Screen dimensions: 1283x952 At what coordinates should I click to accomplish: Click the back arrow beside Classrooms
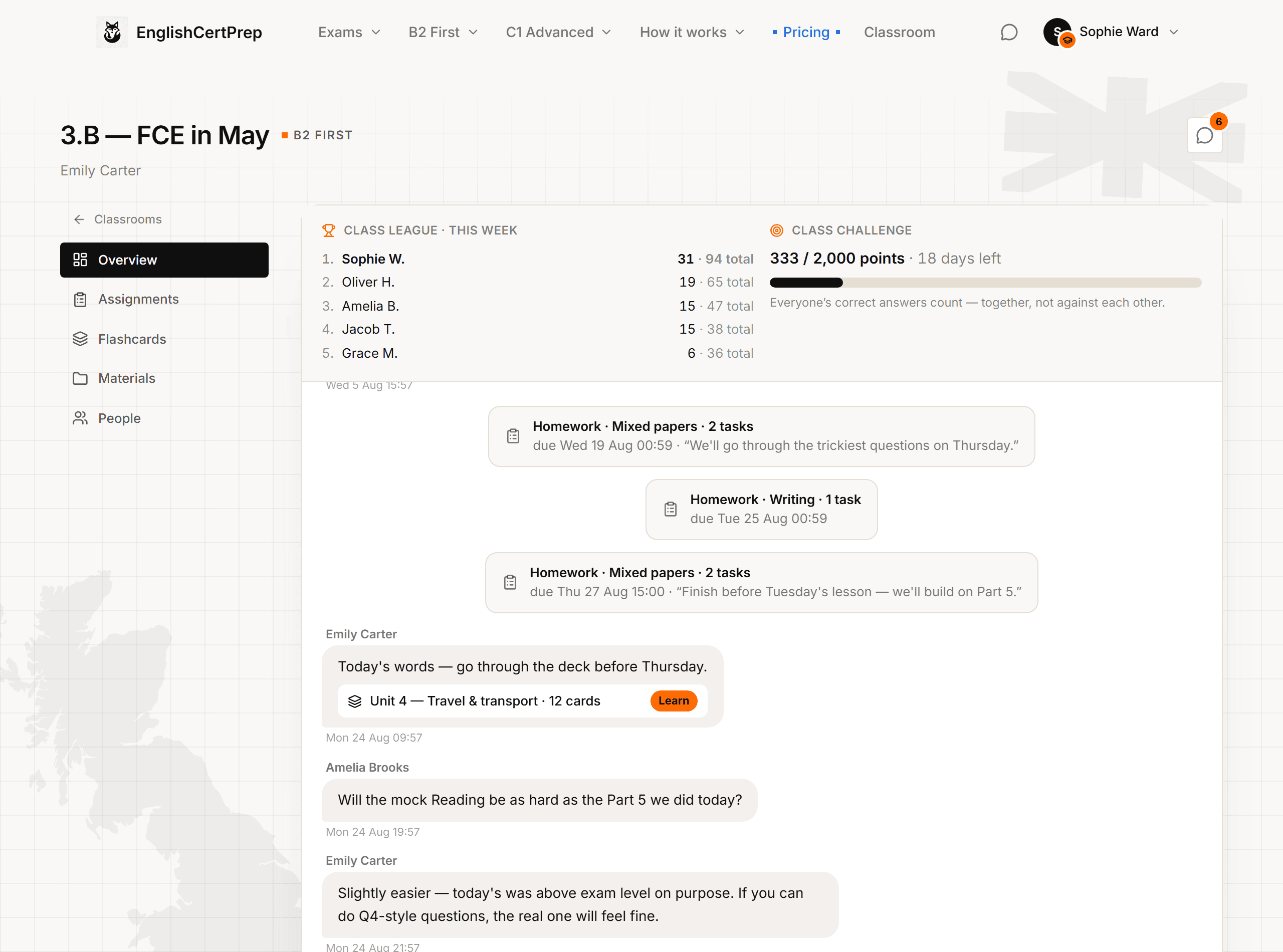point(79,219)
